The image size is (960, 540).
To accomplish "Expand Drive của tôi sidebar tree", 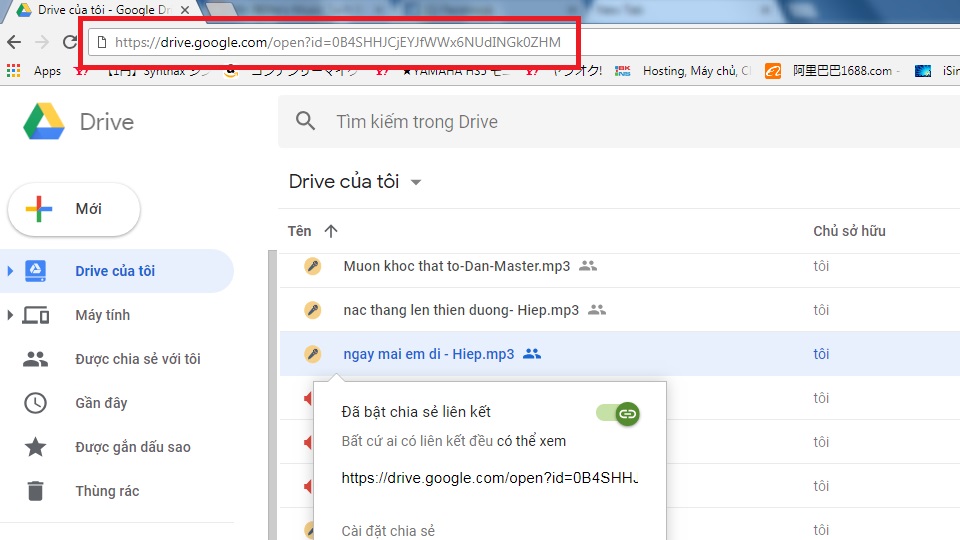I will (10, 271).
